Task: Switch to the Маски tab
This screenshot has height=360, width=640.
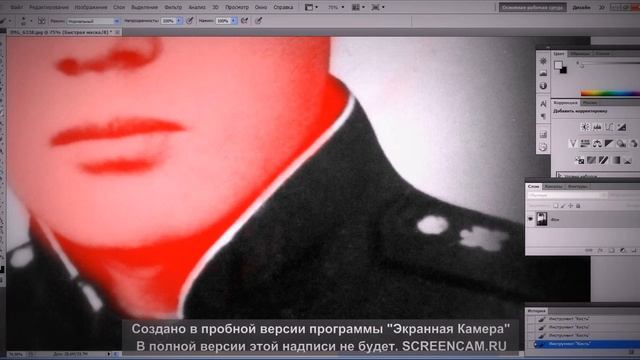Action: pos(590,102)
